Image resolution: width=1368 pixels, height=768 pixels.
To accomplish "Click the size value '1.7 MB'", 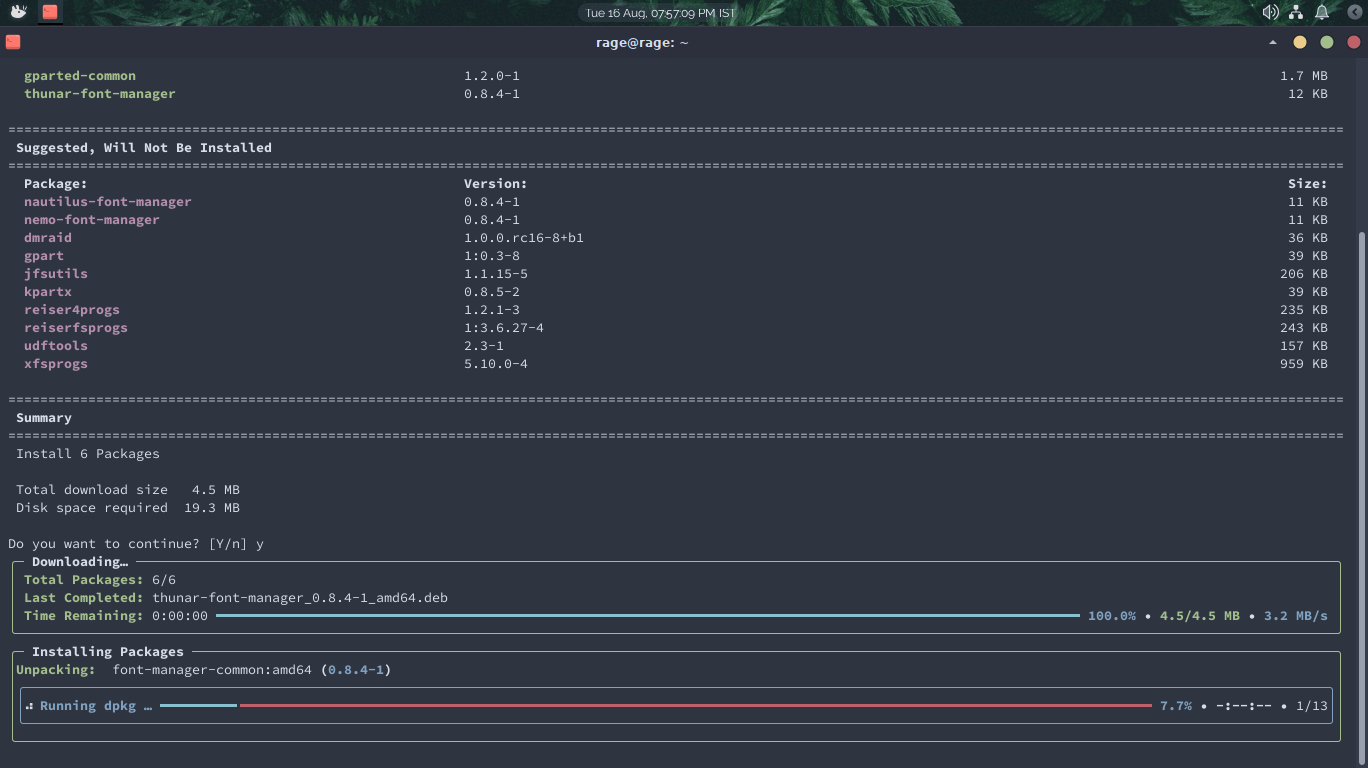I will [x=1304, y=76].
